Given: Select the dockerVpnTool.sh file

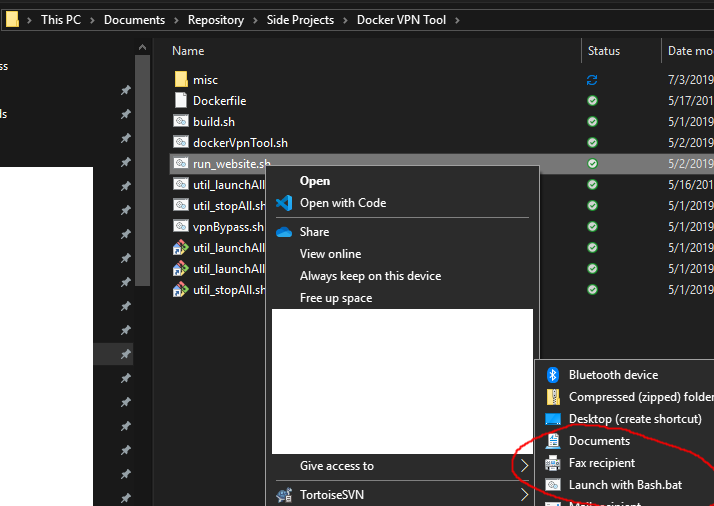Looking at the screenshot, I should point(240,143).
